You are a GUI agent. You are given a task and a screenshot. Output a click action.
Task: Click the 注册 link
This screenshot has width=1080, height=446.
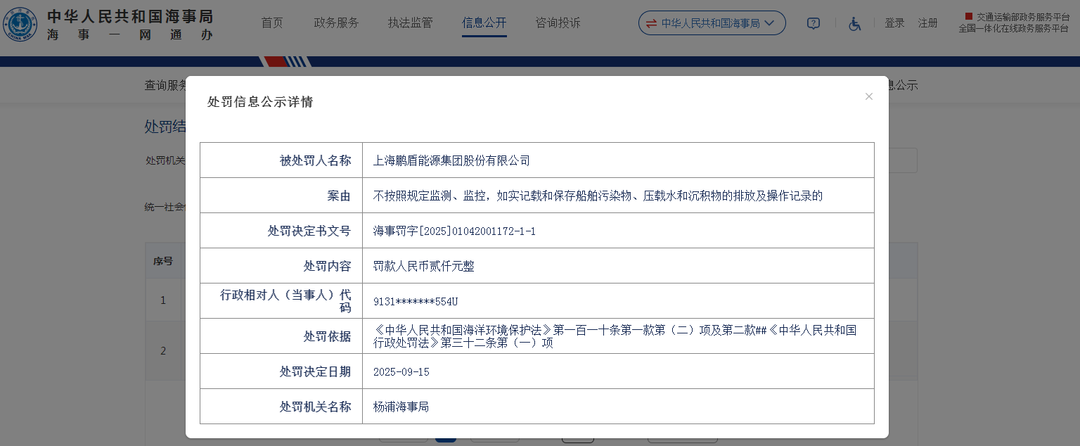928,23
